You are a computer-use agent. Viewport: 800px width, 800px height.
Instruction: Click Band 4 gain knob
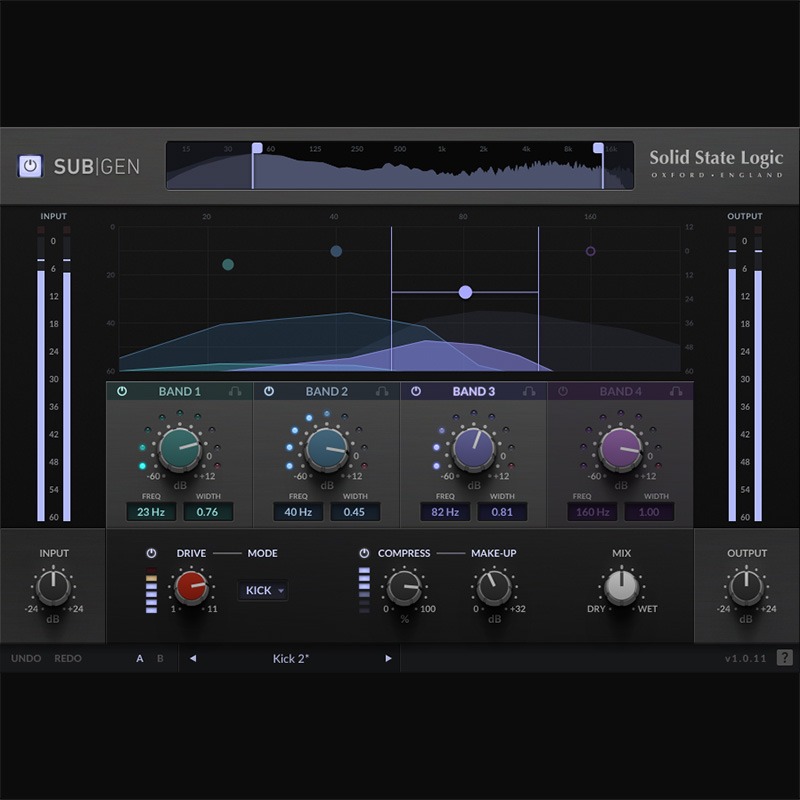coord(620,449)
